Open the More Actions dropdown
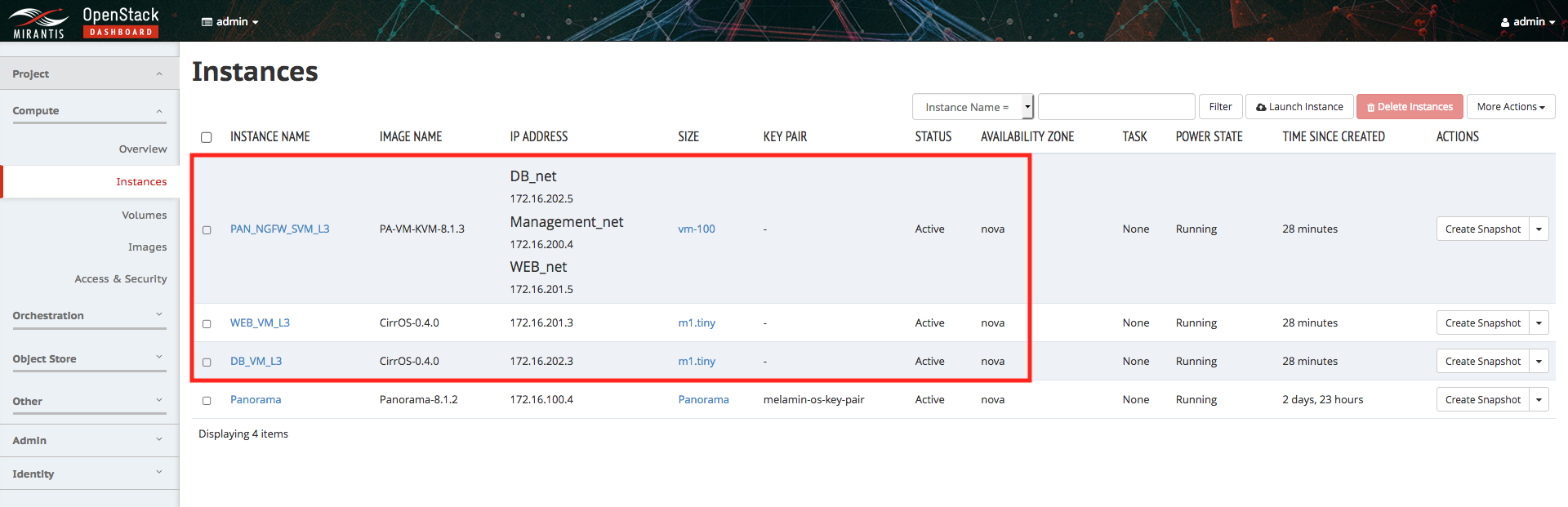Screen dimensions: 1568x507 (x=1511, y=107)
